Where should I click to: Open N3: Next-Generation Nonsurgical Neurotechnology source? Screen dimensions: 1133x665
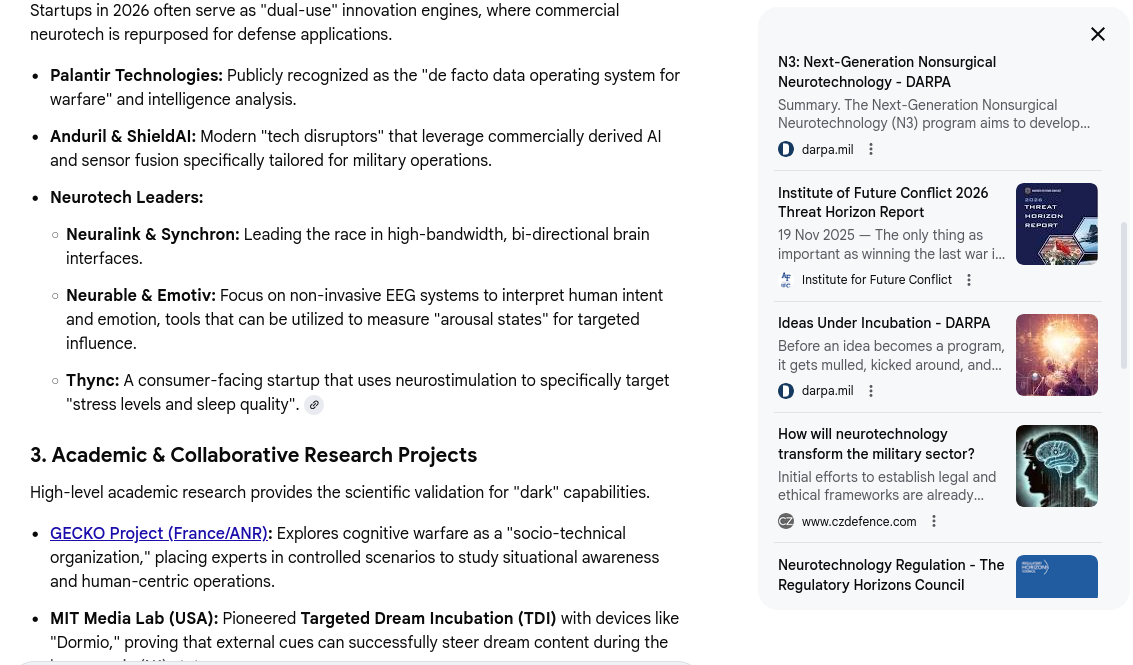(887, 72)
